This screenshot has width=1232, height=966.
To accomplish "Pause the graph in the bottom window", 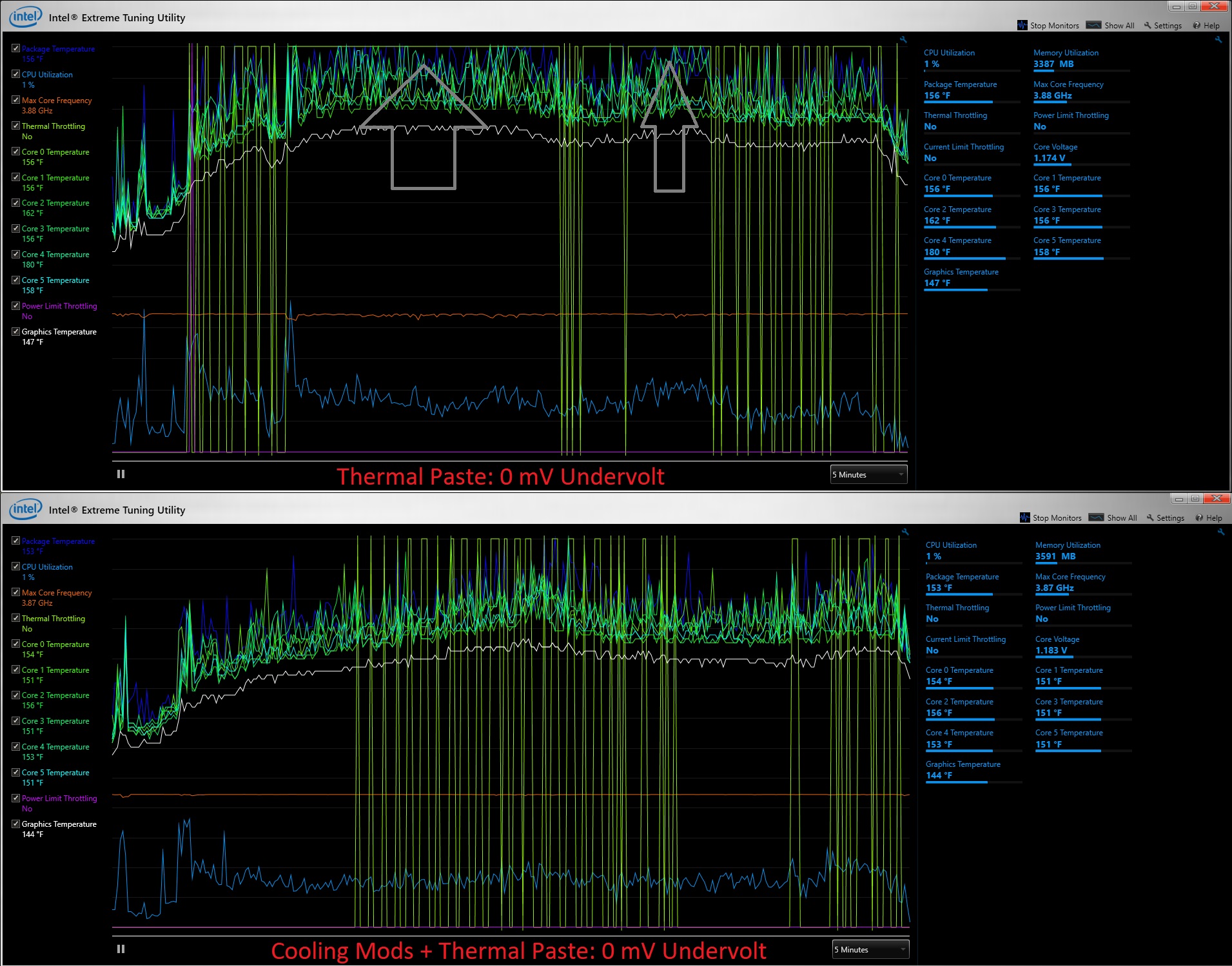I will (121, 949).
